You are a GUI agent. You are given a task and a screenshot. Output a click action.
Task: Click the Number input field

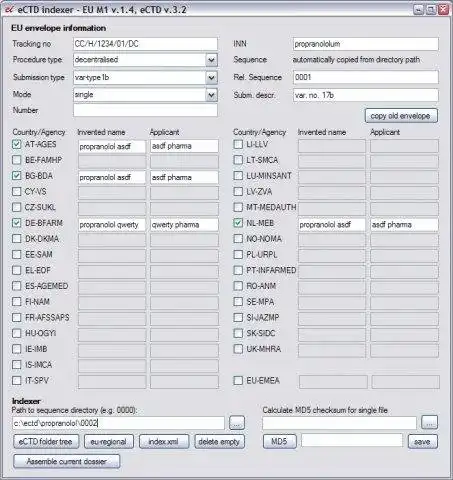point(145,110)
